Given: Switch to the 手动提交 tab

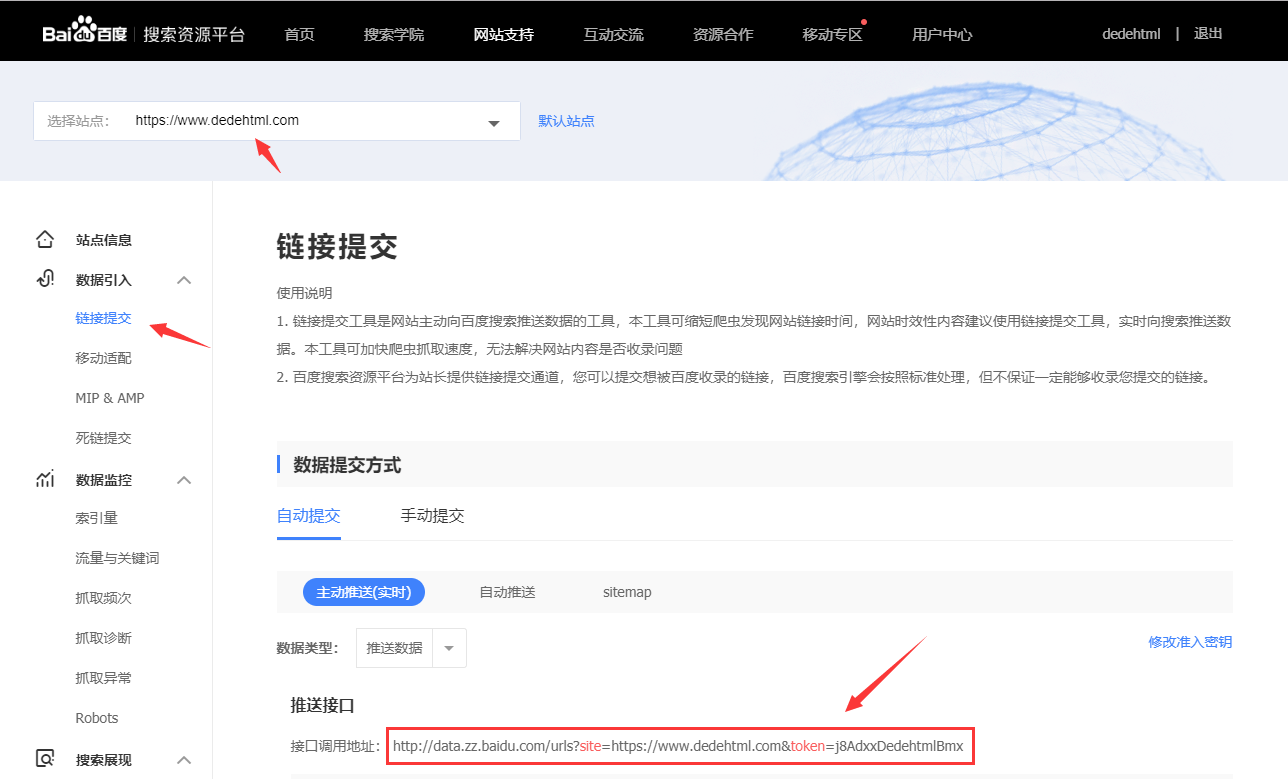Looking at the screenshot, I should pos(432,516).
